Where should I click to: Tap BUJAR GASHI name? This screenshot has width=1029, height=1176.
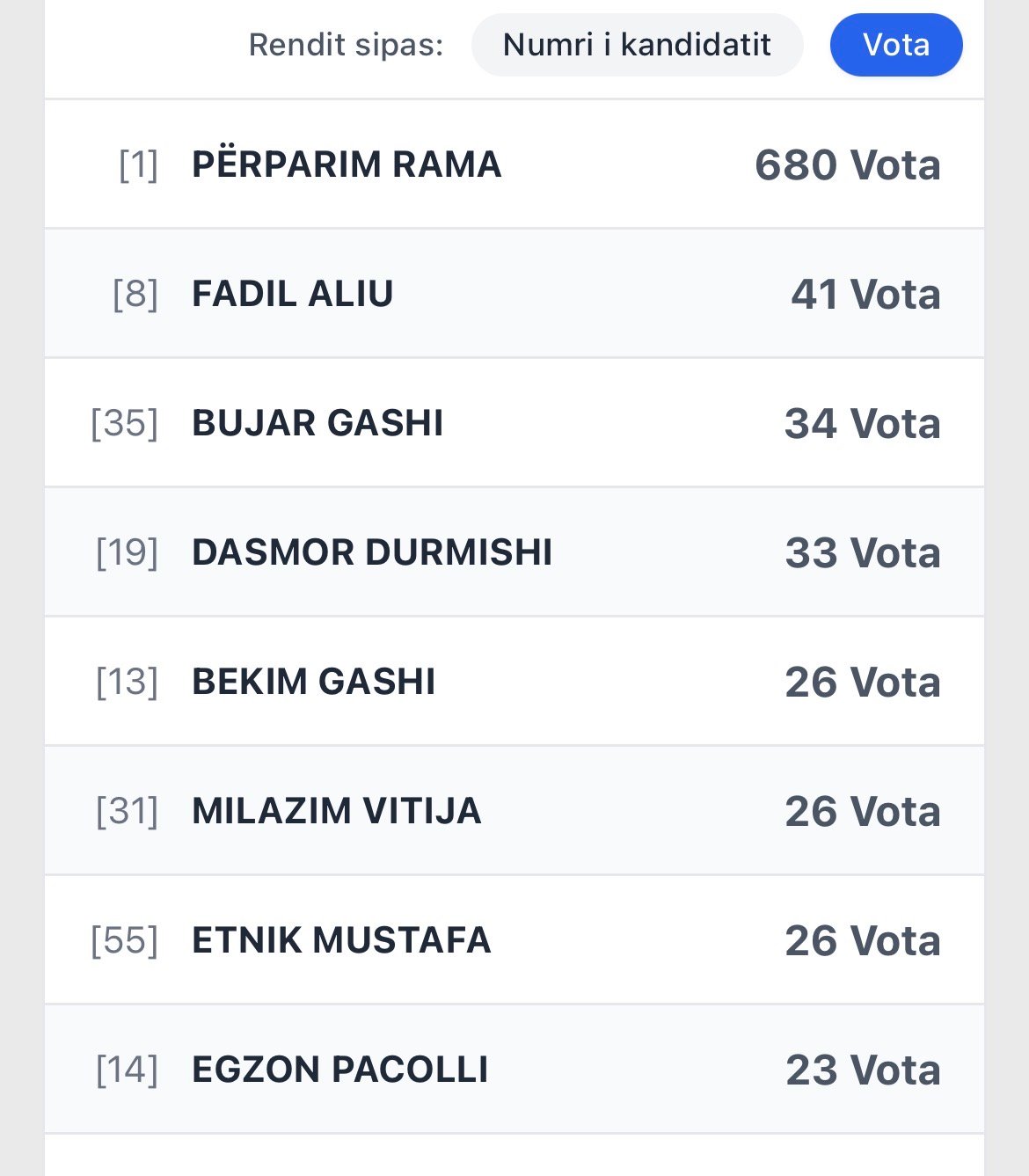pos(317,423)
